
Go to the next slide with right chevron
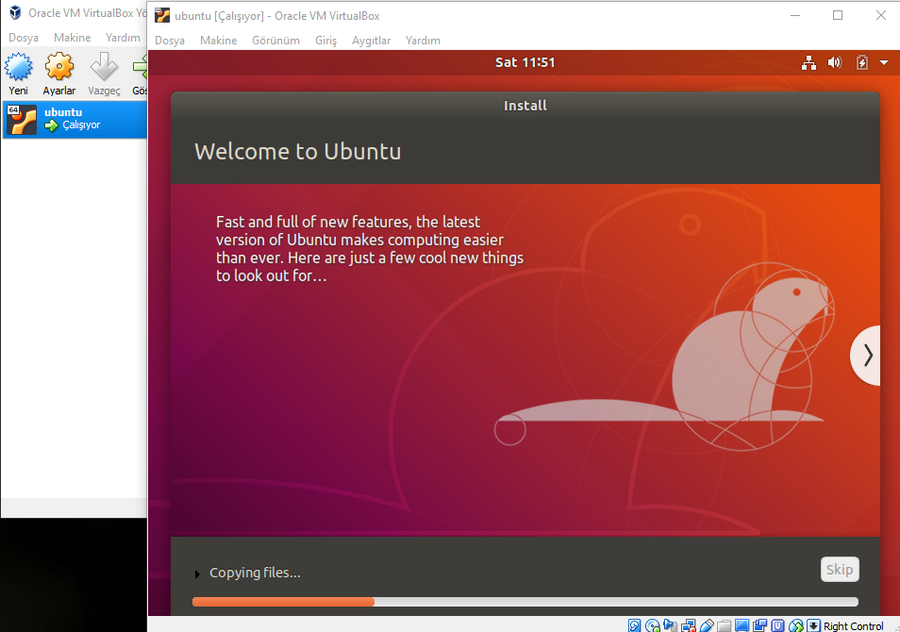(x=867, y=355)
